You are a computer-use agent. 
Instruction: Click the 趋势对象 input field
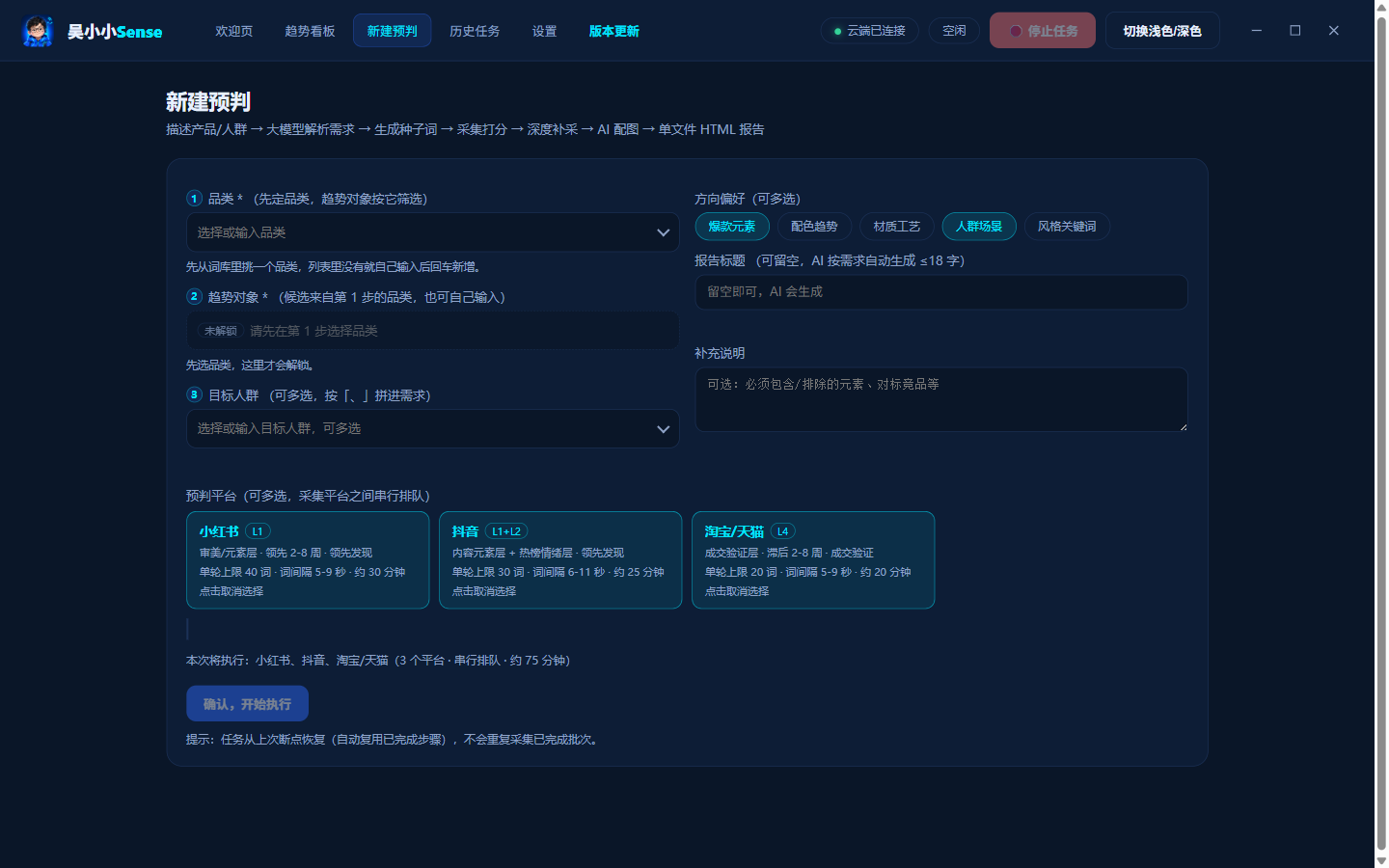[x=433, y=331]
